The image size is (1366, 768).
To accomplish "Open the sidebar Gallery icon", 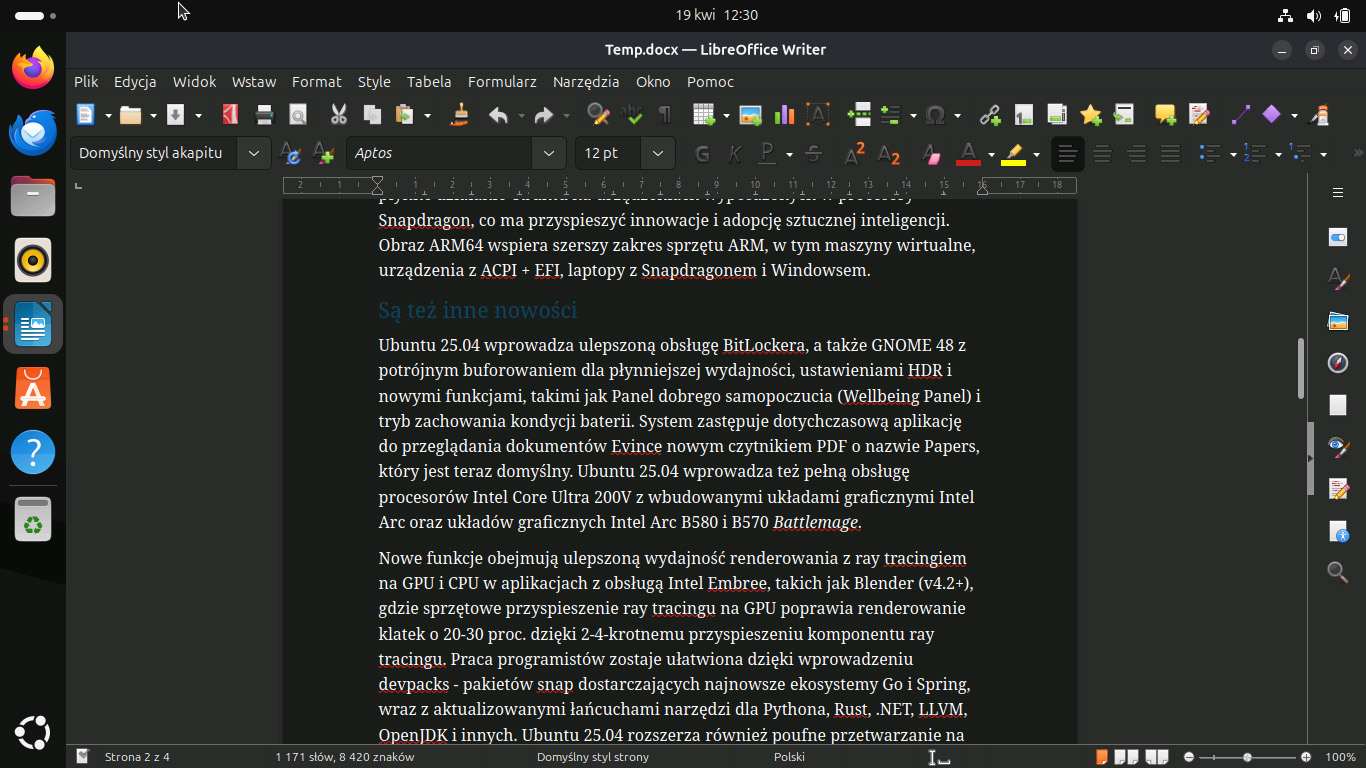I will [x=1338, y=321].
